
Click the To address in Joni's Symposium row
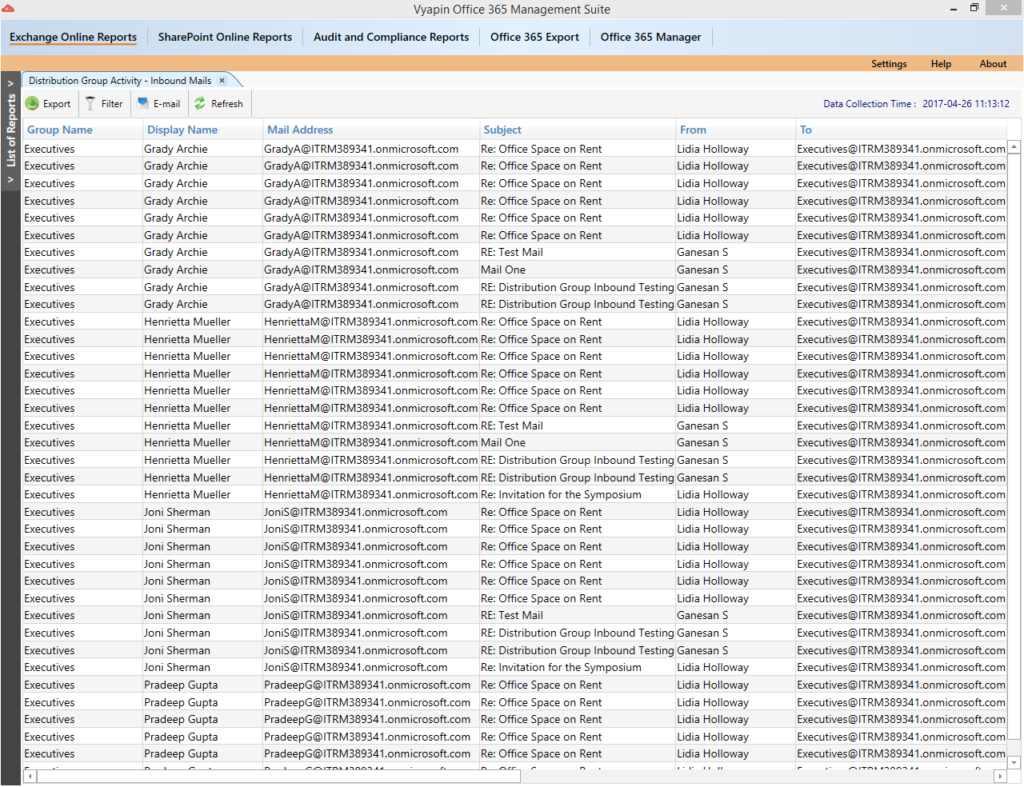[901, 667]
